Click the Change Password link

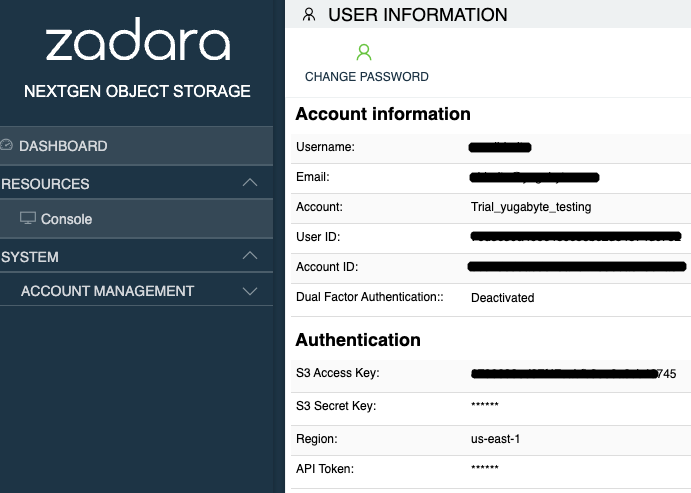pyautogui.click(x=367, y=77)
